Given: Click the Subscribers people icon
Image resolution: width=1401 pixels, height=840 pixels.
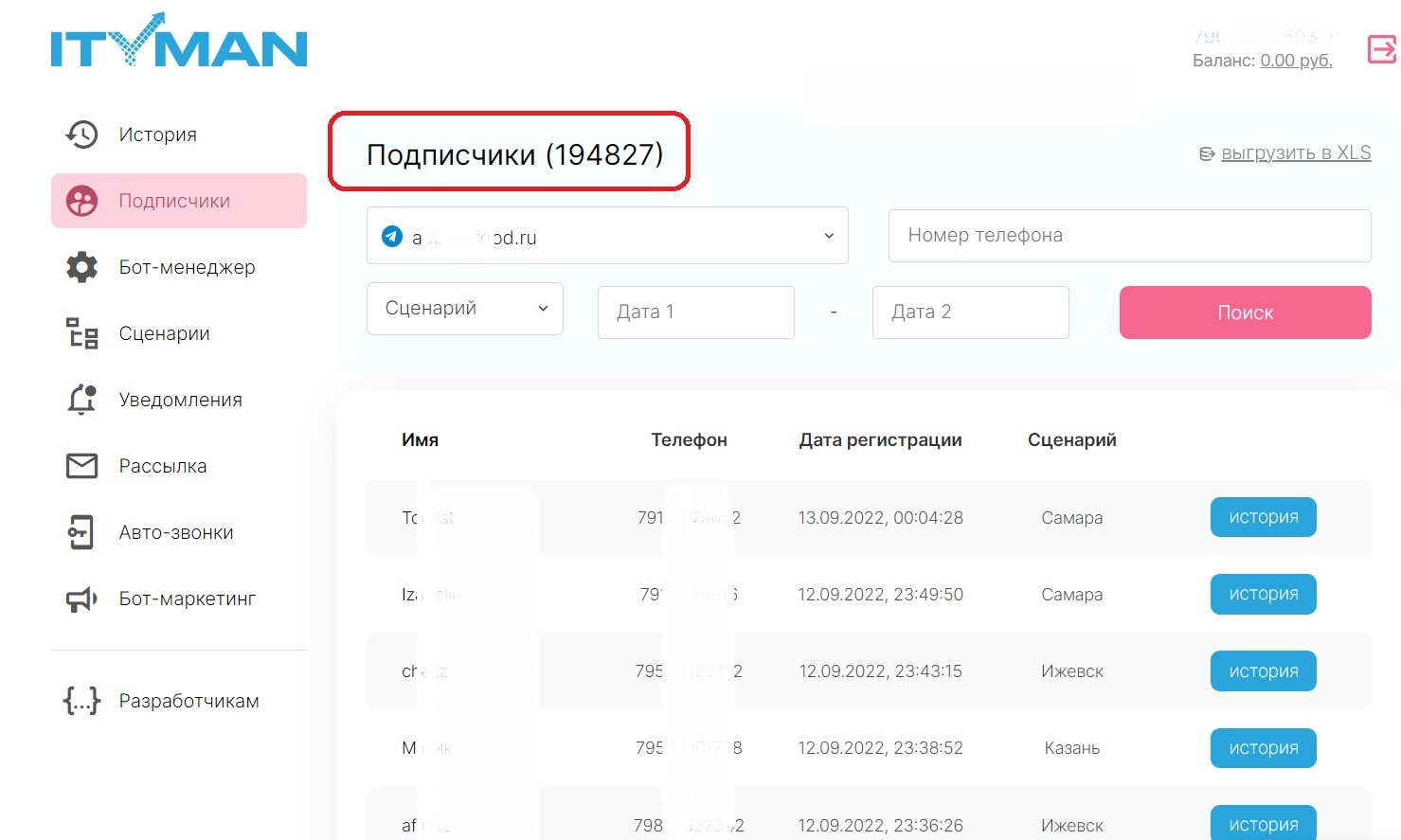Looking at the screenshot, I should (x=81, y=201).
